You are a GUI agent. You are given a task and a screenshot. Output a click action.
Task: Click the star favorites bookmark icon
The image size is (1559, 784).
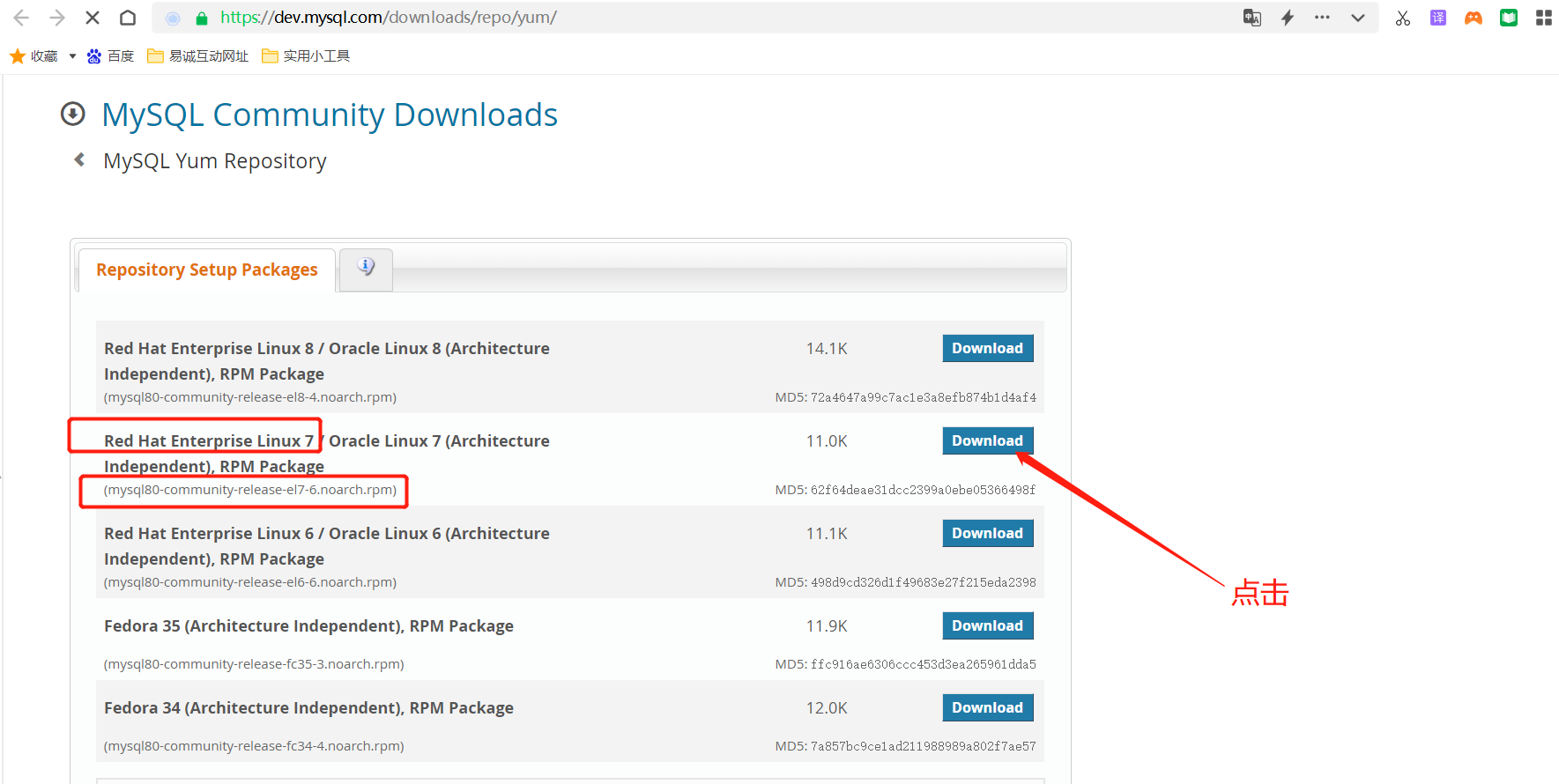(18, 56)
